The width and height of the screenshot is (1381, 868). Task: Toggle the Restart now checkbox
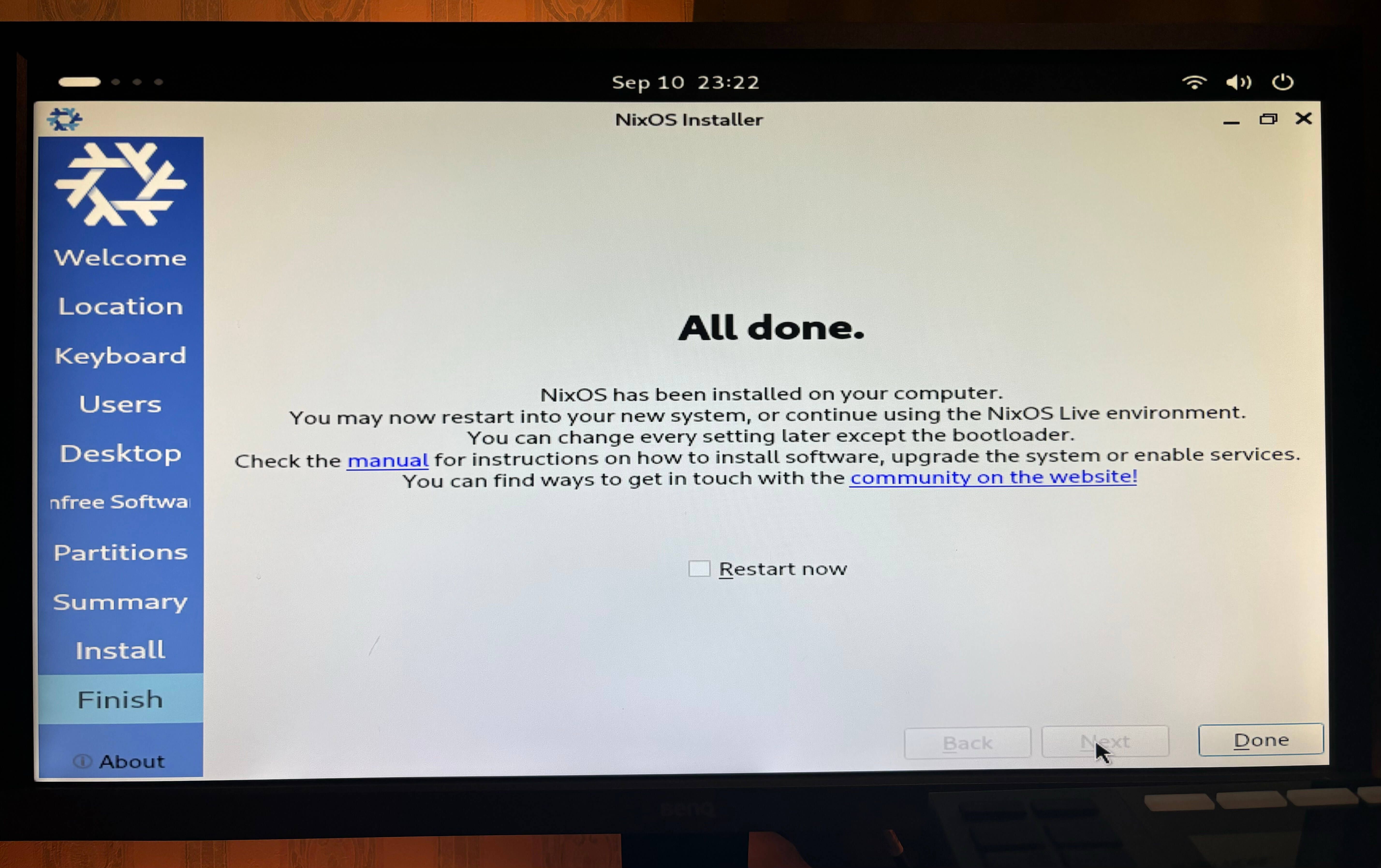click(700, 568)
